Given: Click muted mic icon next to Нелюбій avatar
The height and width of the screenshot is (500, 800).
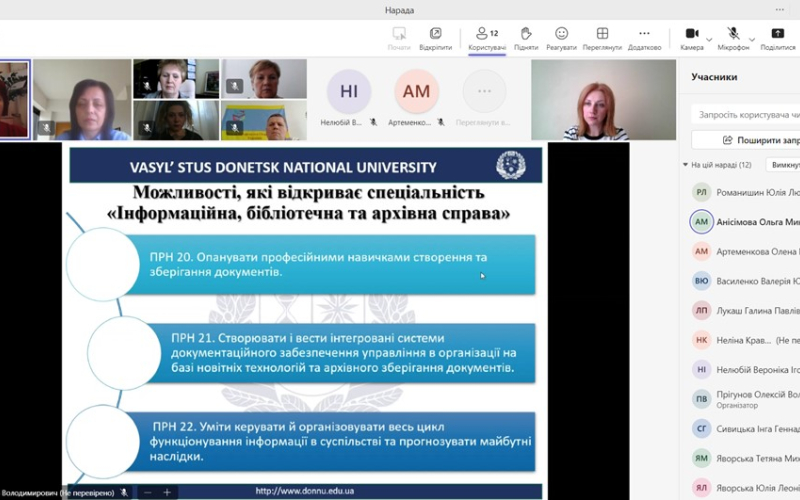Looking at the screenshot, I should [x=373, y=122].
